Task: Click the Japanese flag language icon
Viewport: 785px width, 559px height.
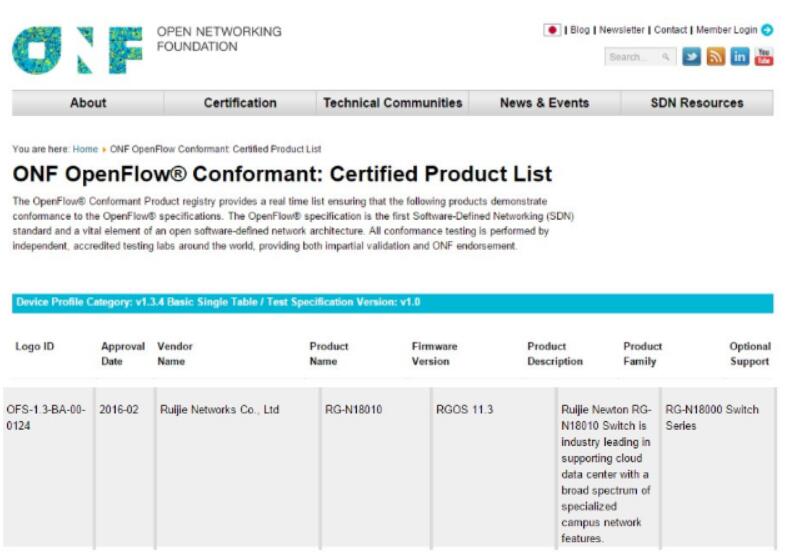Action: 552,30
